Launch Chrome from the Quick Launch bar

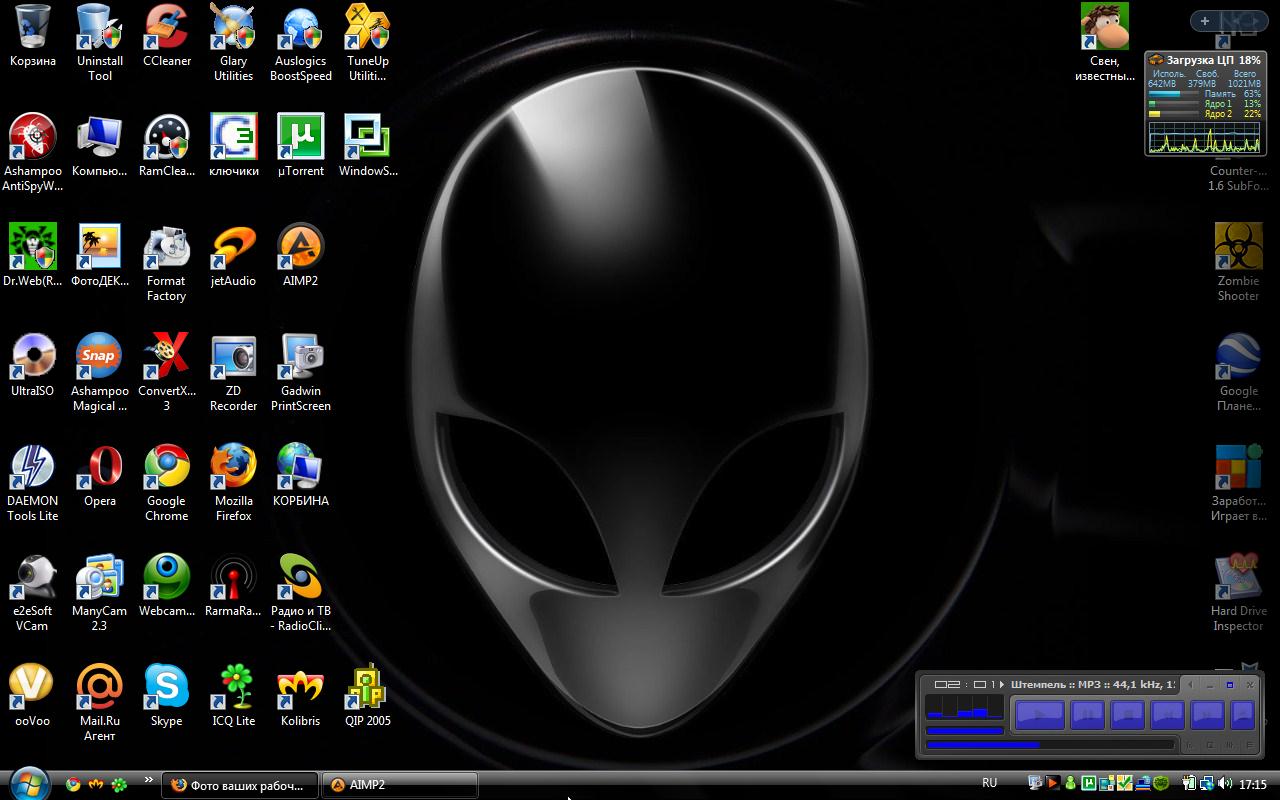pyautogui.click(x=73, y=785)
